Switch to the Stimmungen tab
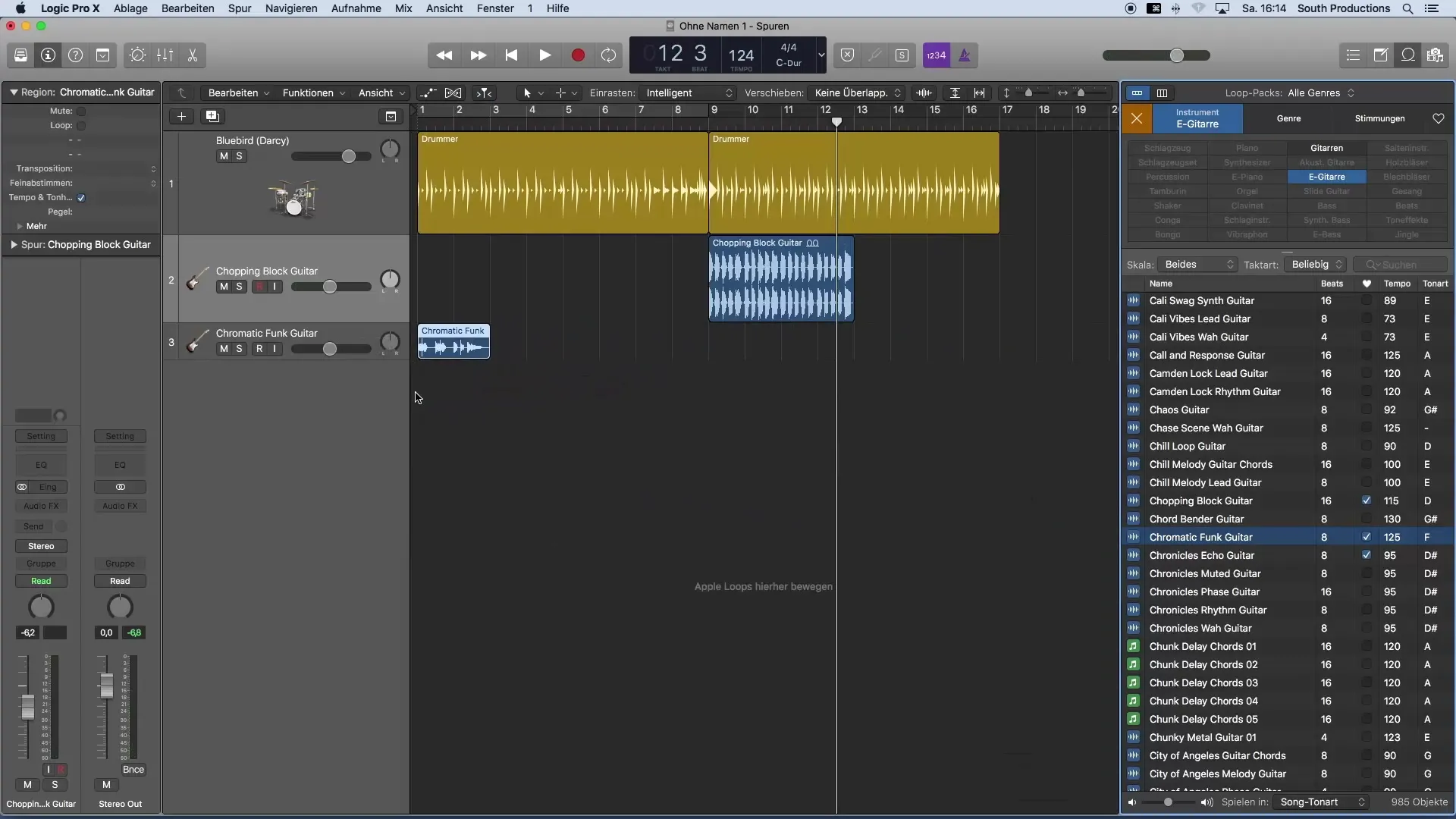The image size is (1456, 819). (1379, 119)
